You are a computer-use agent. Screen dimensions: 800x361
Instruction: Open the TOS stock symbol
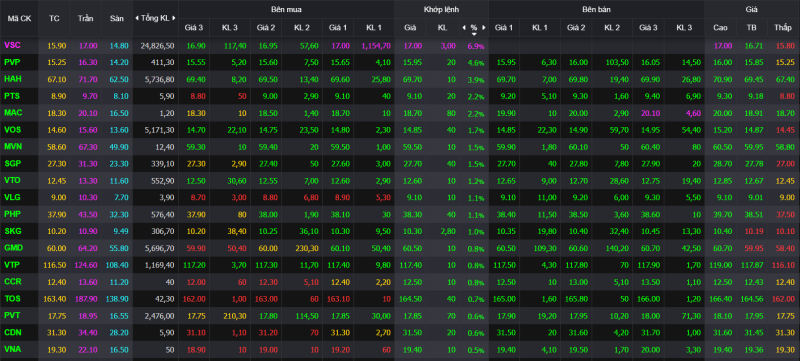click(12, 298)
